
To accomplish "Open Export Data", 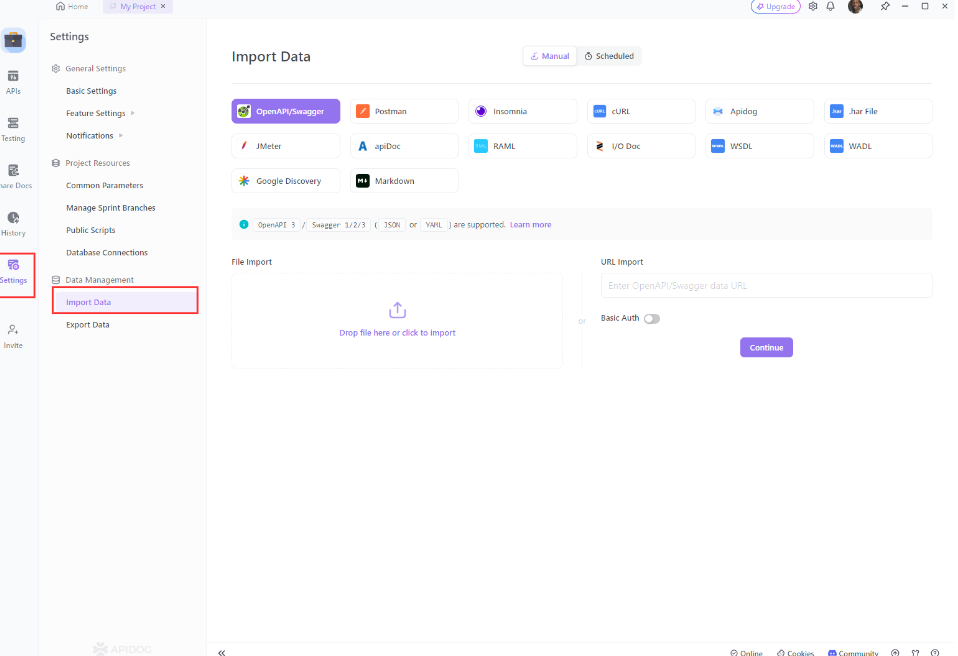I will tap(88, 325).
